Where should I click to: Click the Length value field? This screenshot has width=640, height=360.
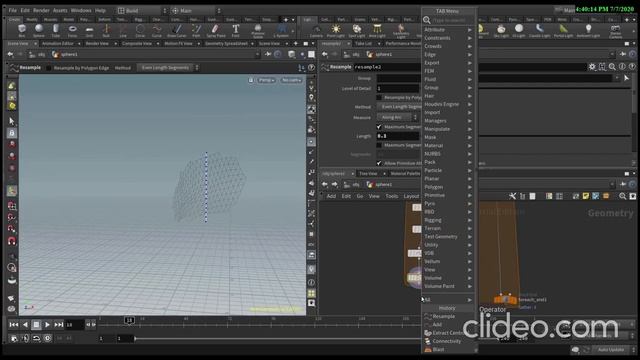(x=398, y=136)
